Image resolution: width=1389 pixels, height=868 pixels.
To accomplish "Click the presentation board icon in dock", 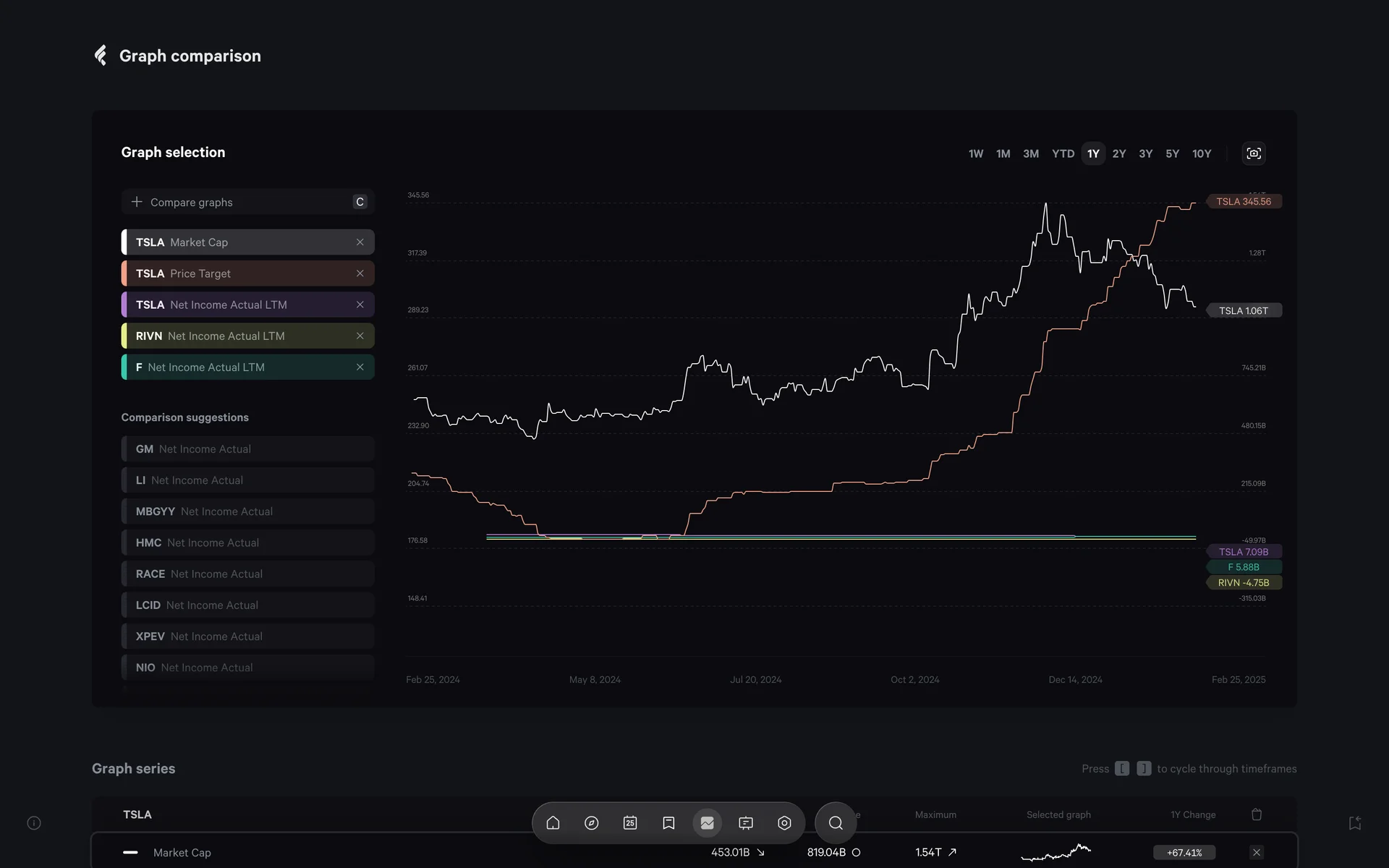I will point(746,823).
